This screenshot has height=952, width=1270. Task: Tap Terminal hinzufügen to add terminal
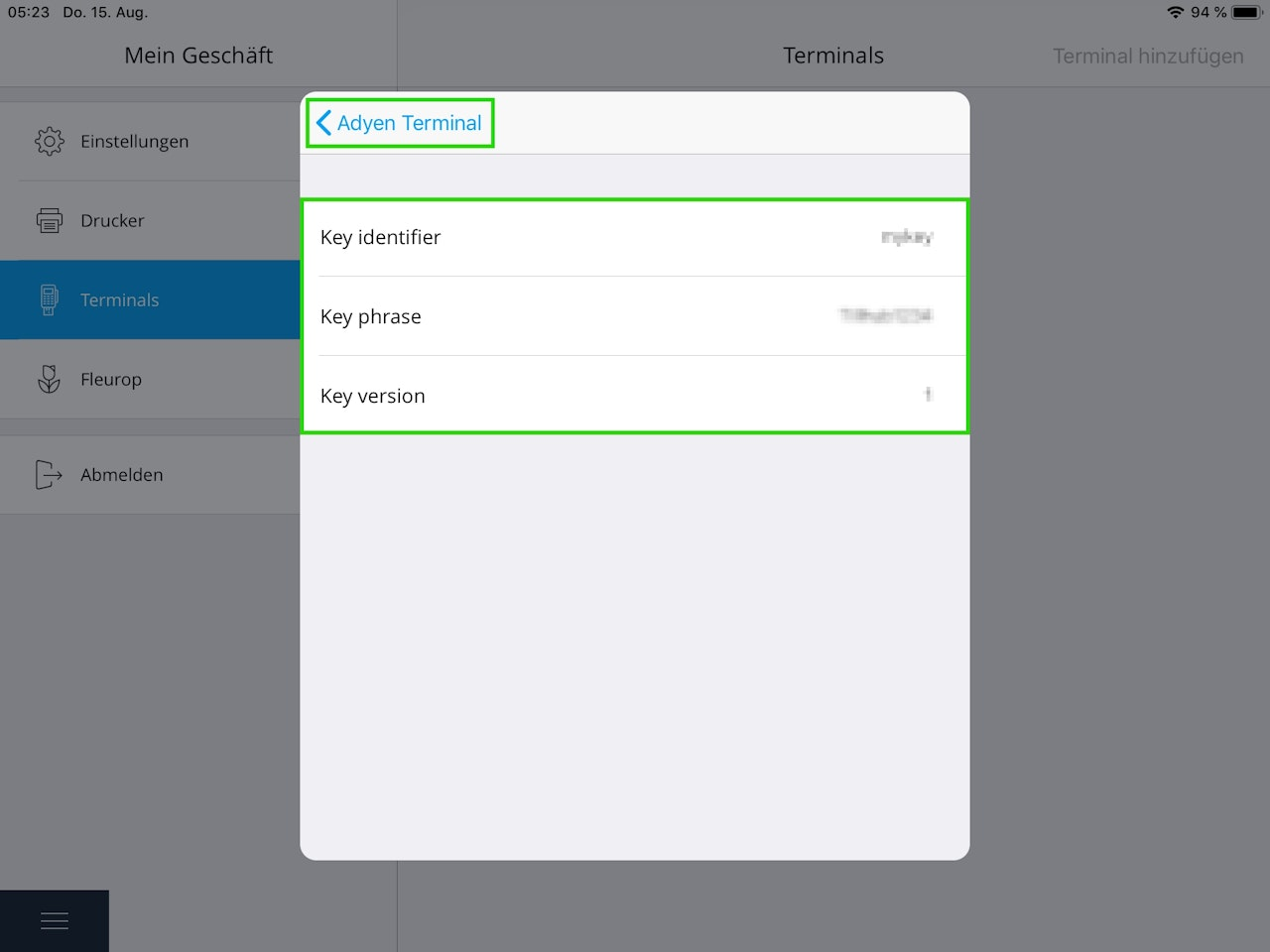[x=1148, y=56]
